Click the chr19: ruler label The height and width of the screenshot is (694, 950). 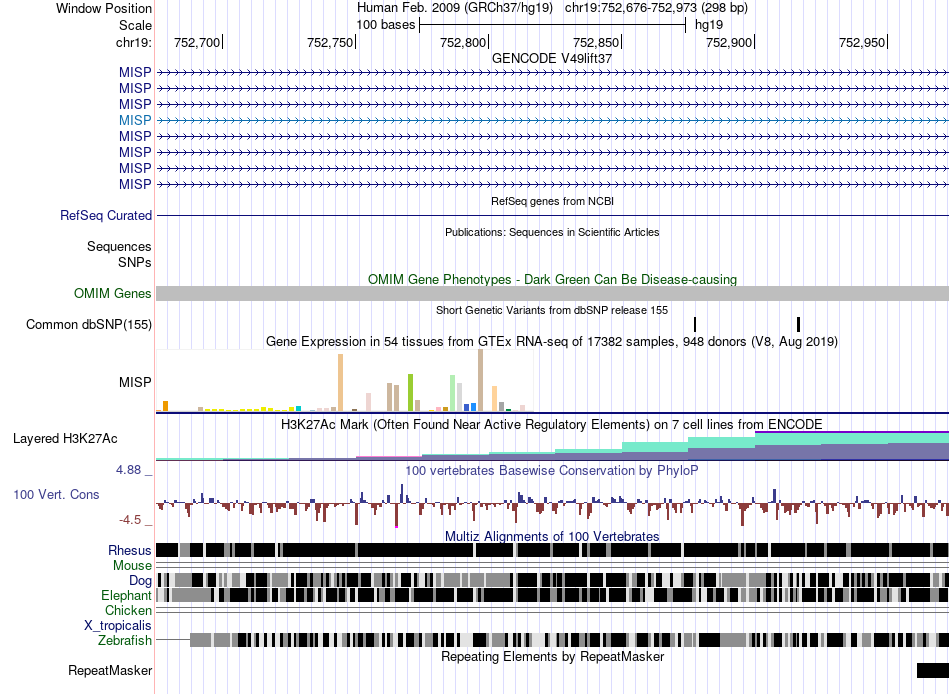pyautogui.click(x=133, y=42)
